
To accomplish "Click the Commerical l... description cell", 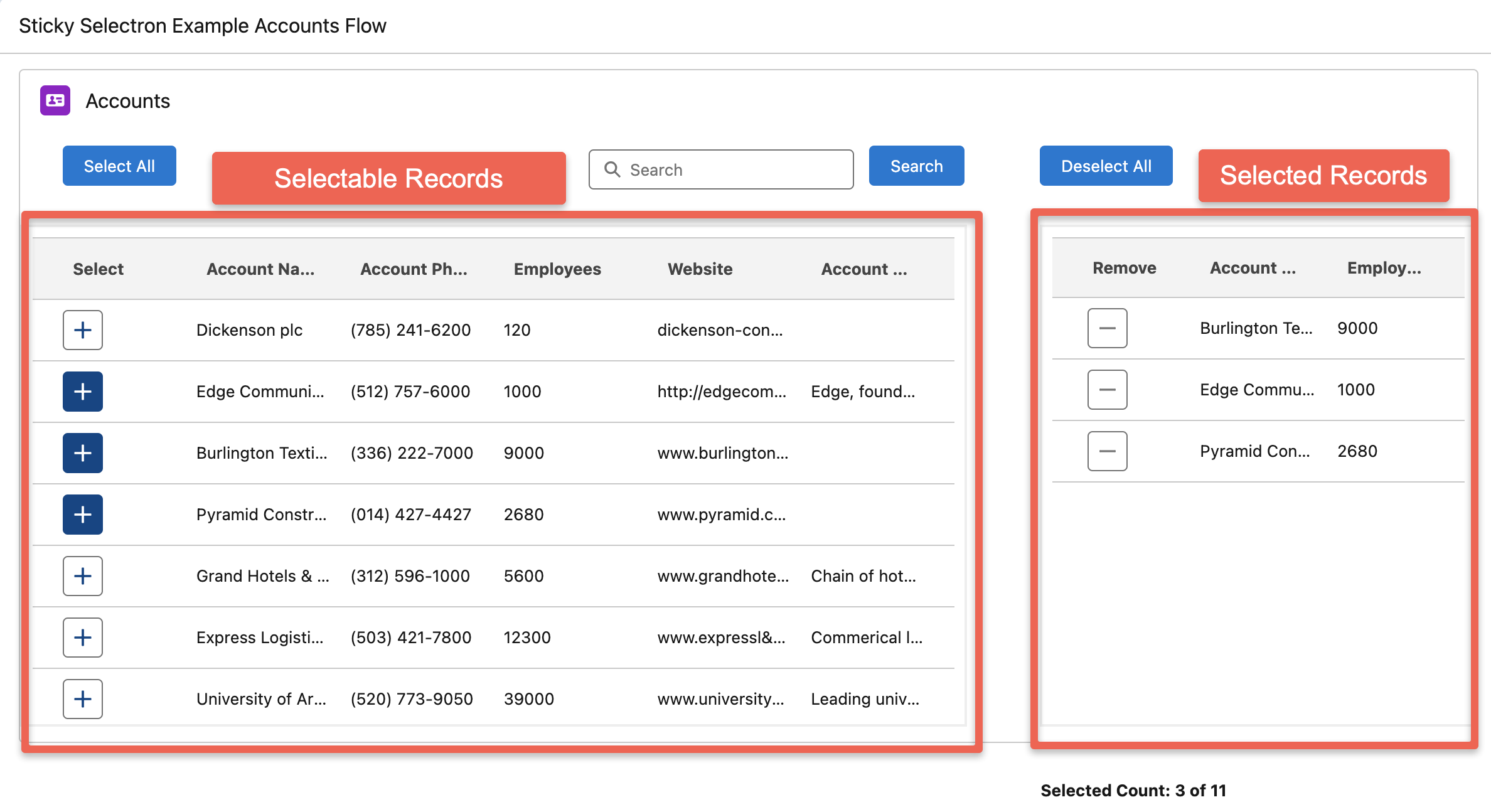I will point(867,638).
